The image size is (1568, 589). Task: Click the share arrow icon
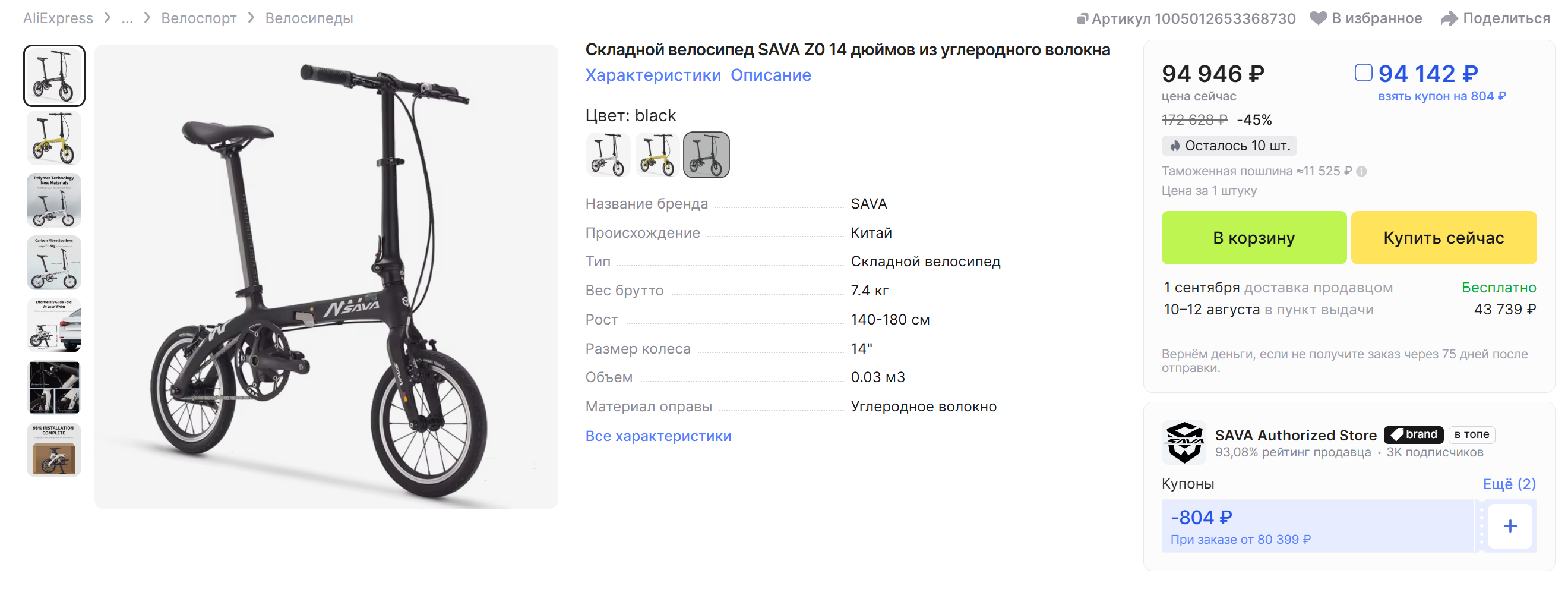1449,18
